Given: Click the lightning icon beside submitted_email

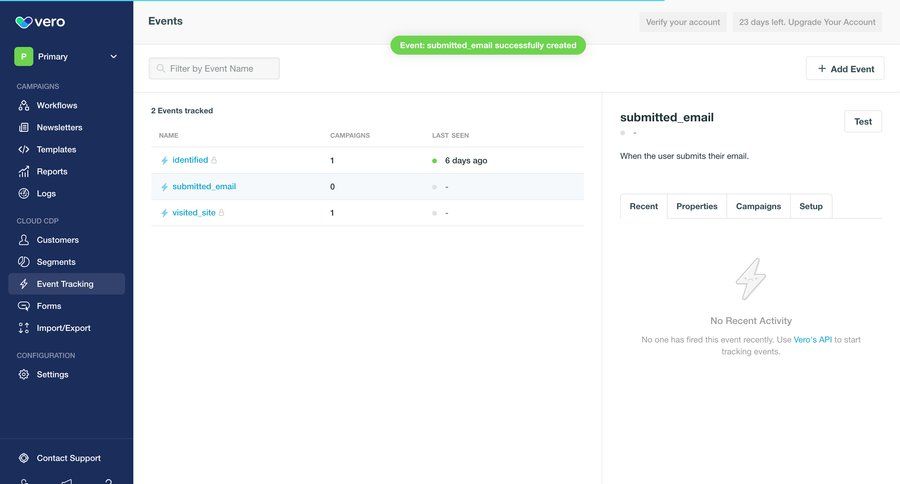Looking at the screenshot, I should click(x=164, y=187).
